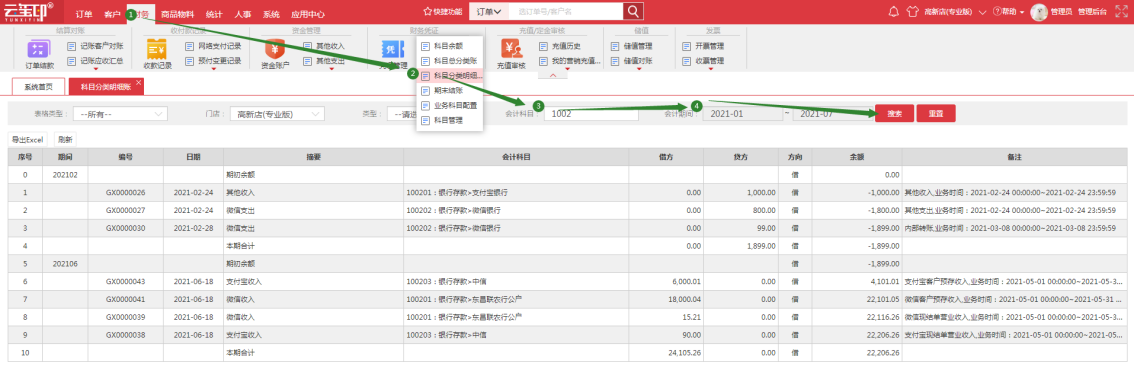
Task: Open the 资金账户 shield icon
Action: [x=274, y=50]
